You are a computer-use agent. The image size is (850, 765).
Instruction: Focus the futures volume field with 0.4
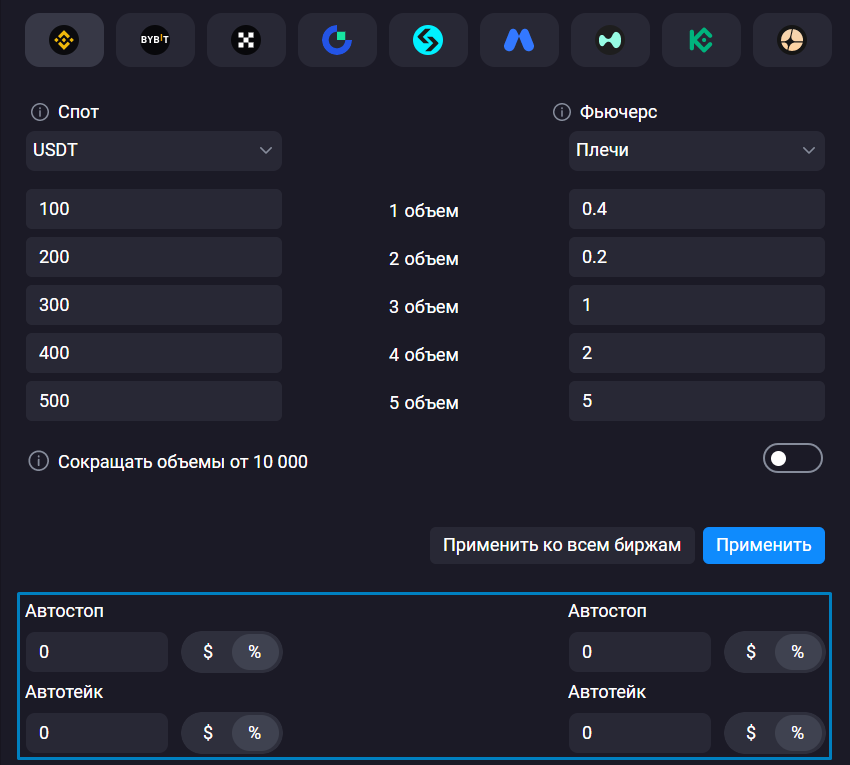[x=697, y=209]
